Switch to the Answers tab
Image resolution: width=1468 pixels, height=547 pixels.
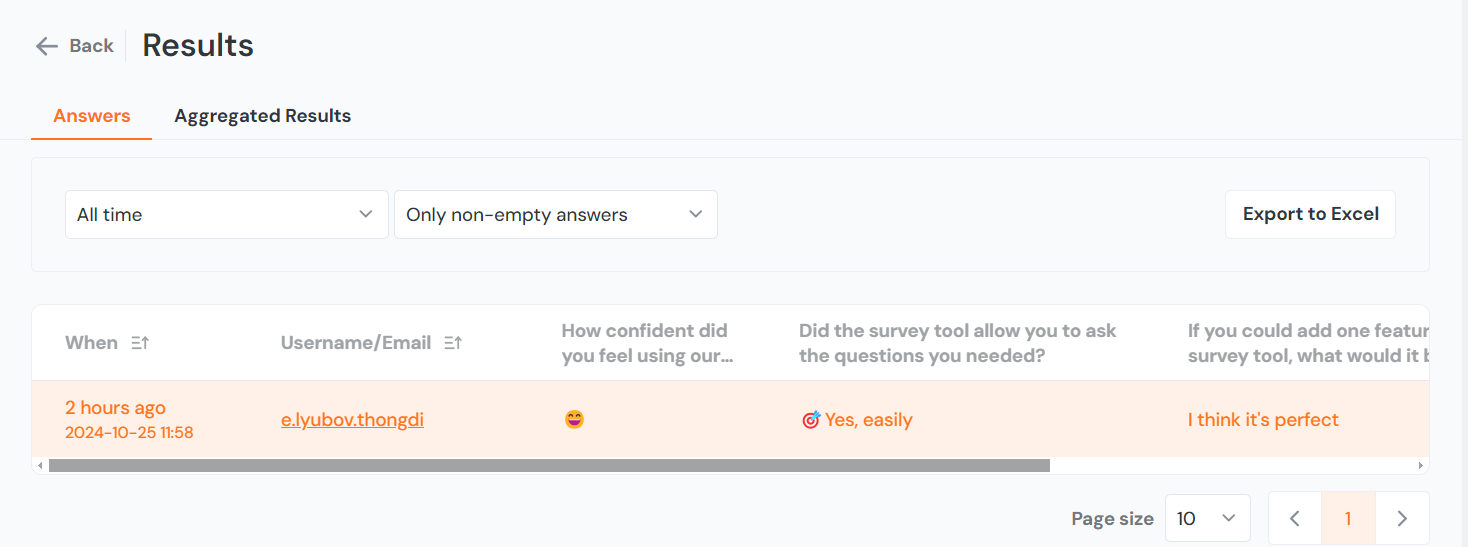(x=92, y=116)
